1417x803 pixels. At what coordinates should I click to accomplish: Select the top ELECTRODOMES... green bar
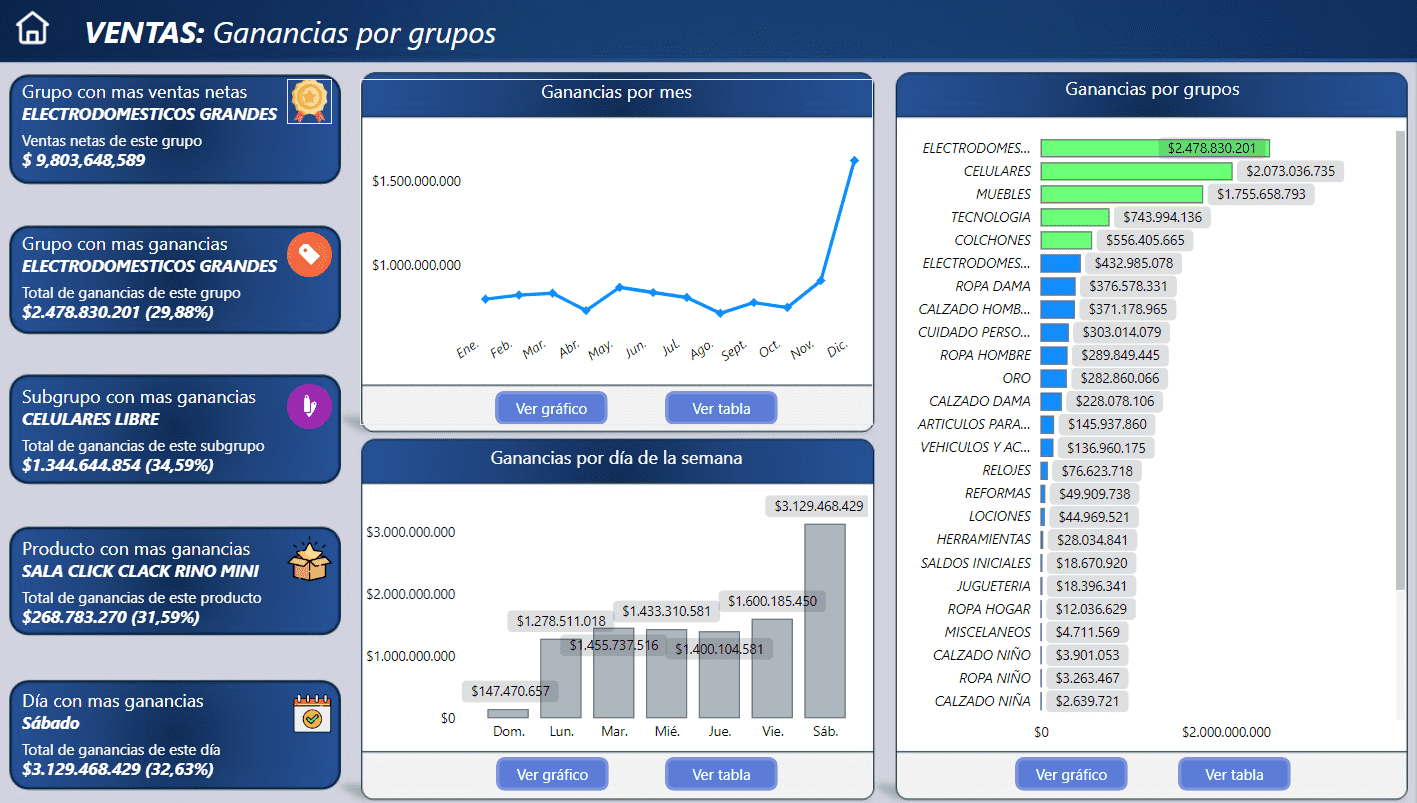pos(1155,148)
